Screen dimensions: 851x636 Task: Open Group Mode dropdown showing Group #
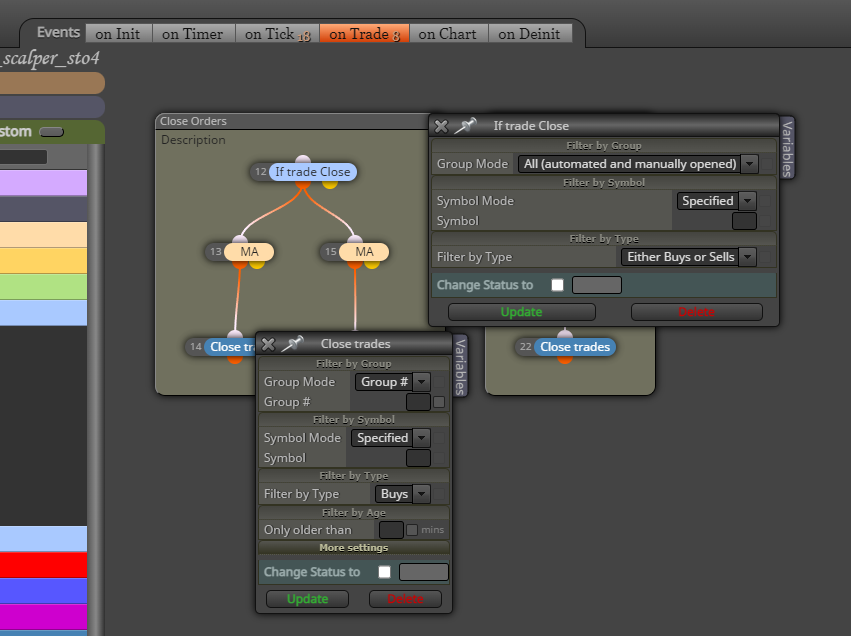pos(393,382)
